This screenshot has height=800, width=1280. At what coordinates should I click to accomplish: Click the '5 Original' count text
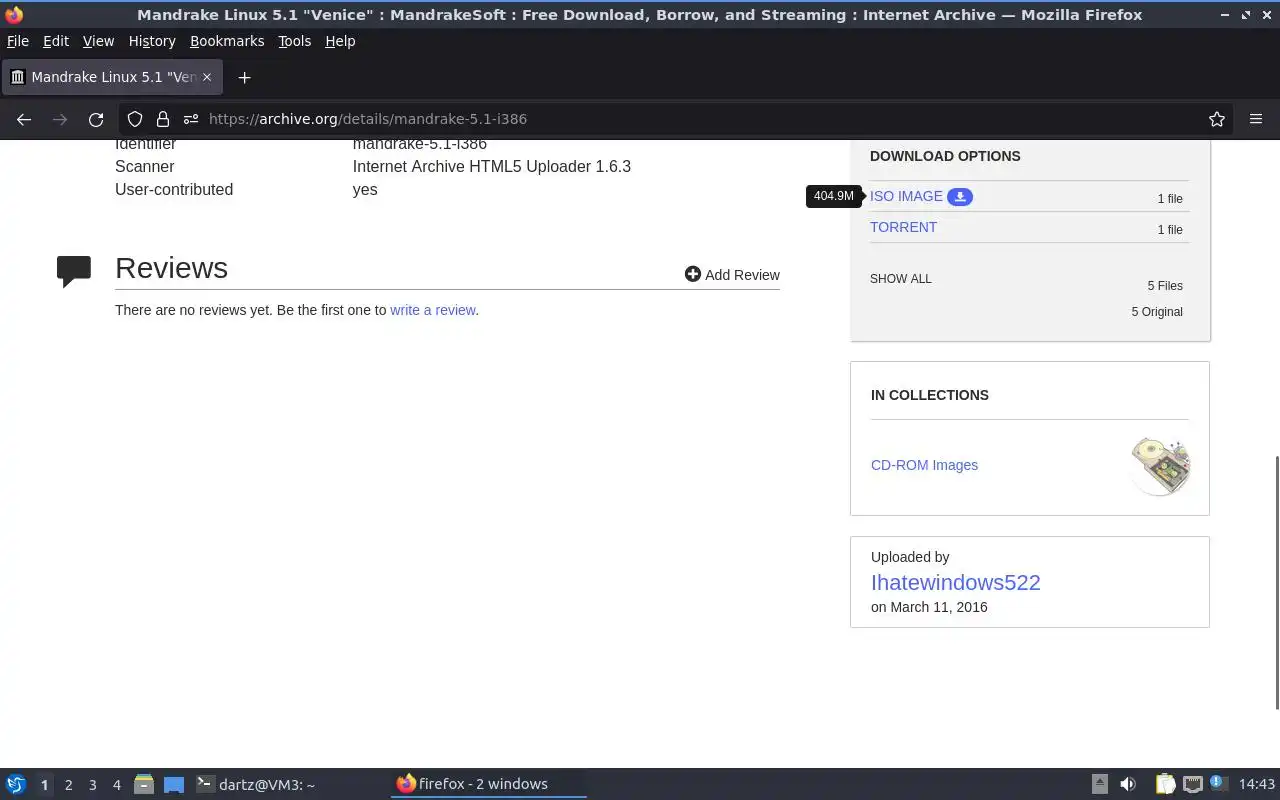[1157, 312]
